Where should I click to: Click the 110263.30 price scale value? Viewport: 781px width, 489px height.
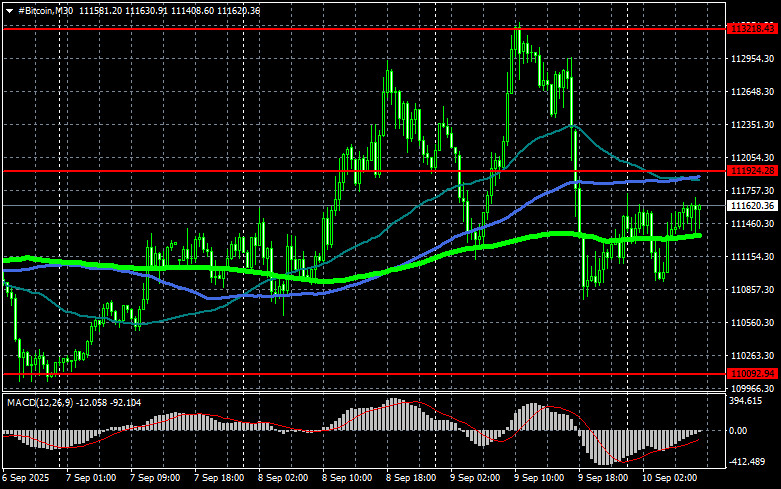752,356
